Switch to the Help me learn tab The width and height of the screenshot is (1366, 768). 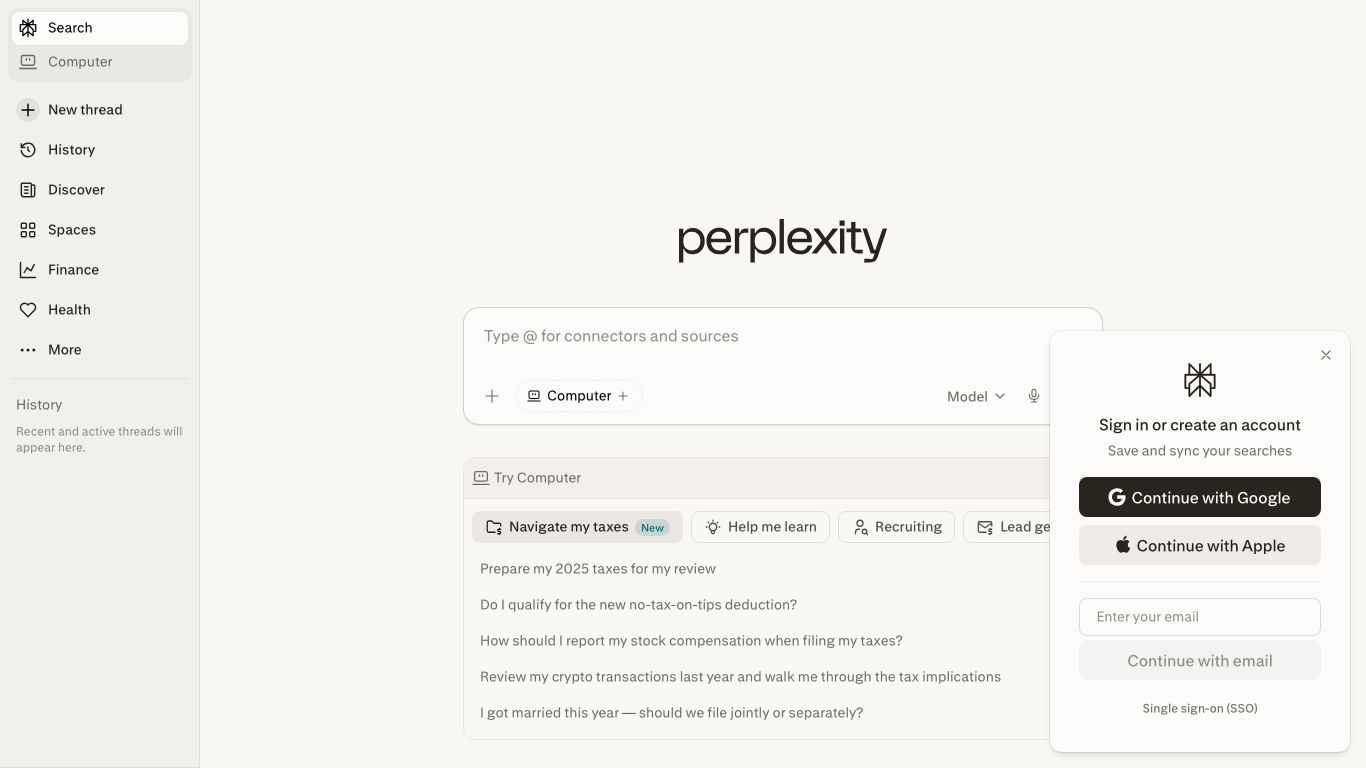(x=760, y=526)
